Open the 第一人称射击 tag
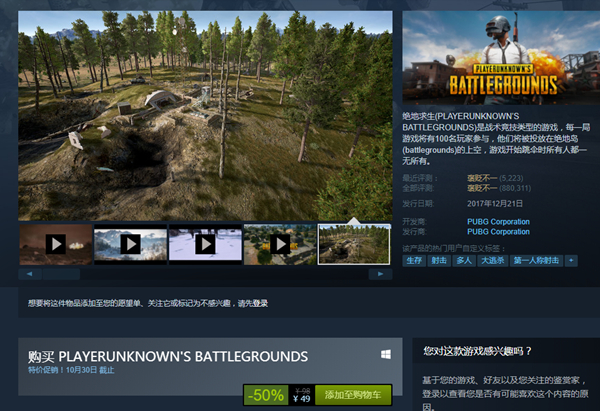 coord(536,260)
